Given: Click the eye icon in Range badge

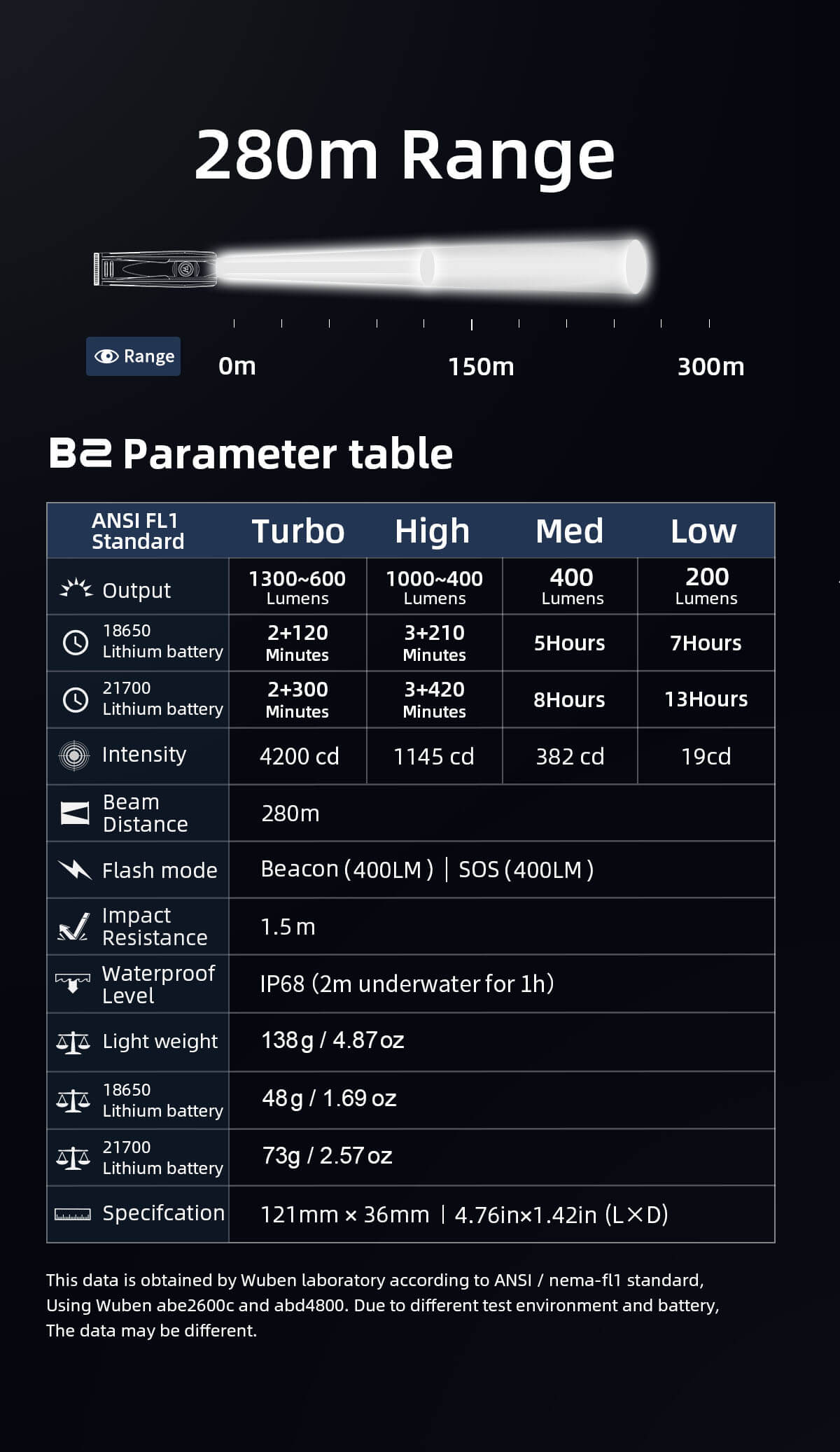Looking at the screenshot, I should pyautogui.click(x=106, y=356).
